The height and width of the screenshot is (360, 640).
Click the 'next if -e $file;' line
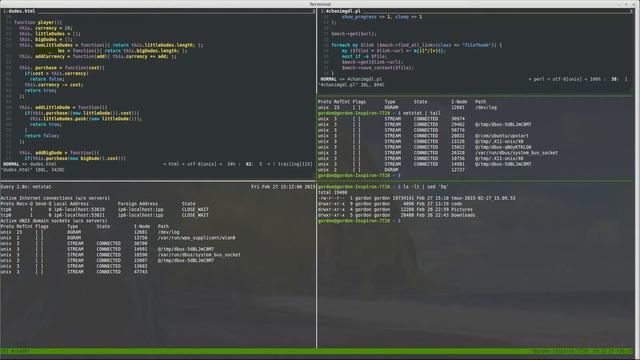click(x=364, y=57)
